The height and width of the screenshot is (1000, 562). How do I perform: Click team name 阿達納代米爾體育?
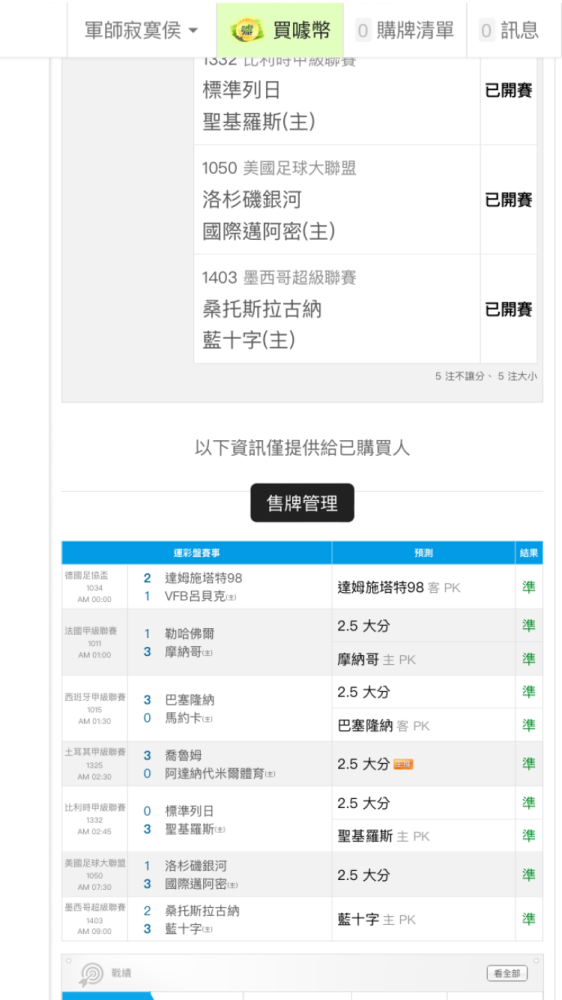(216, 774)
